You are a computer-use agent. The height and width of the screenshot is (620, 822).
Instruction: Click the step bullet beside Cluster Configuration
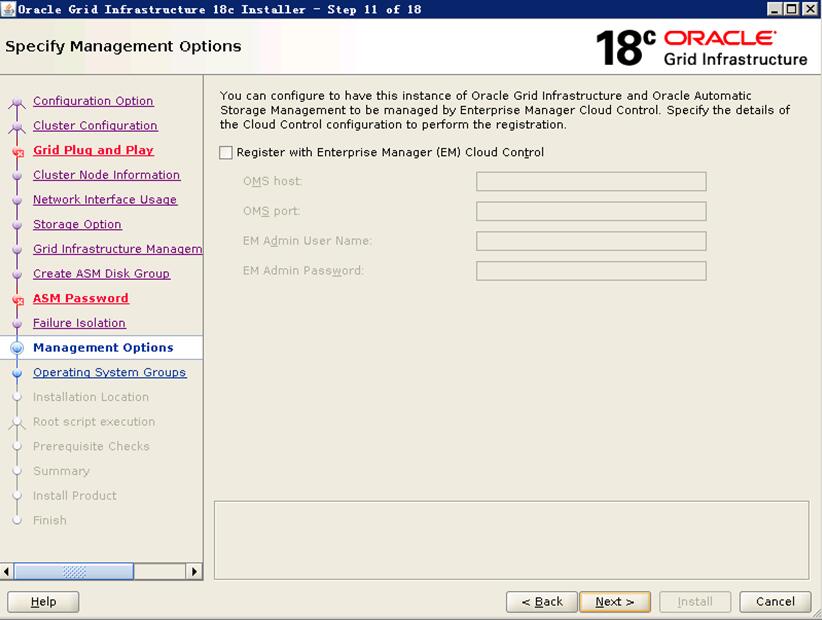point(17,126)
